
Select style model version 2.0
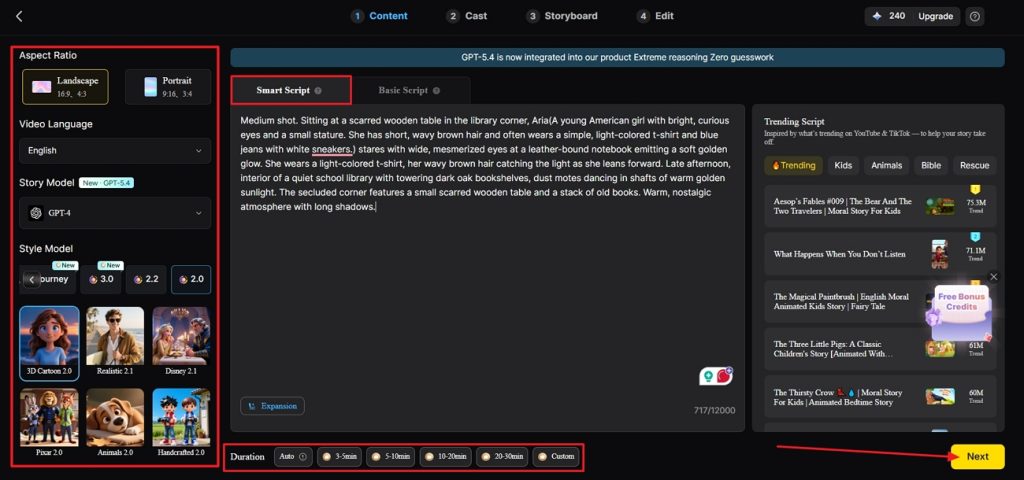point(191,280)
